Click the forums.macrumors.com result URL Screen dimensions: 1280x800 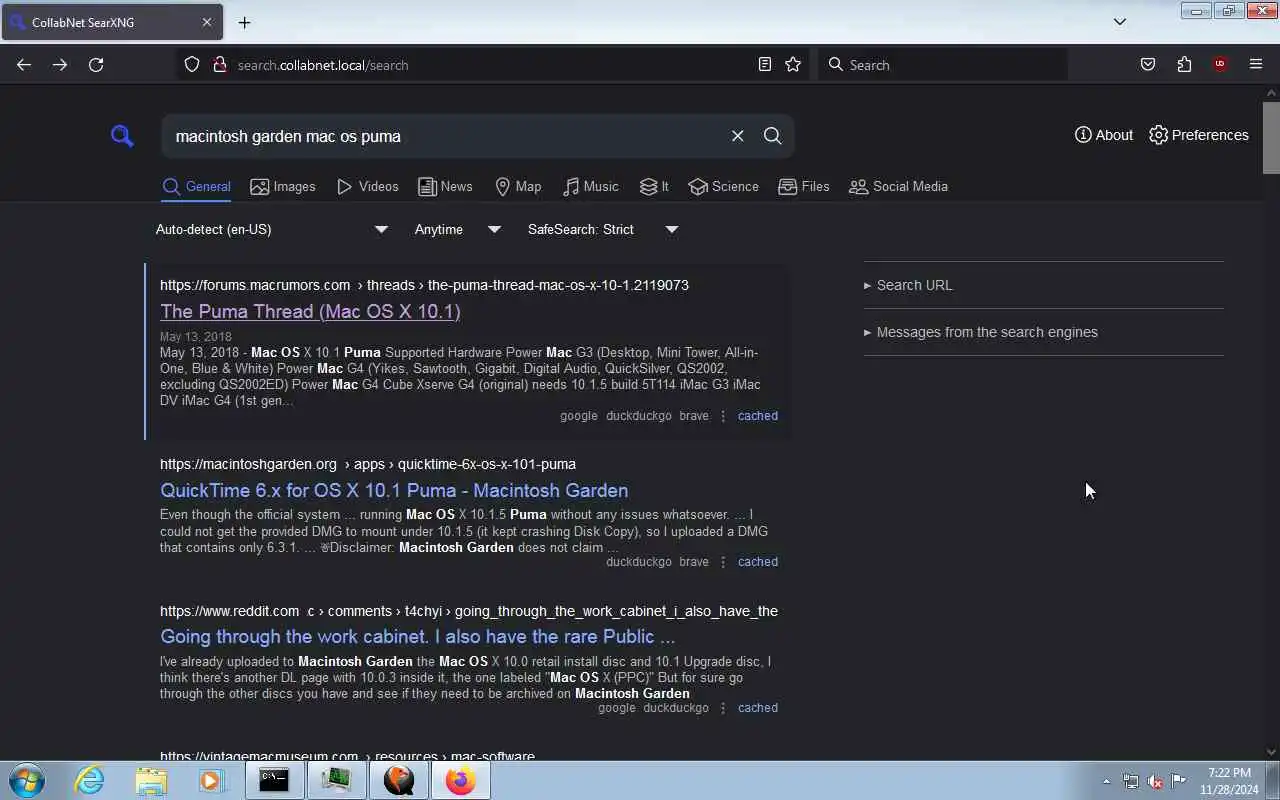point(424,285)
